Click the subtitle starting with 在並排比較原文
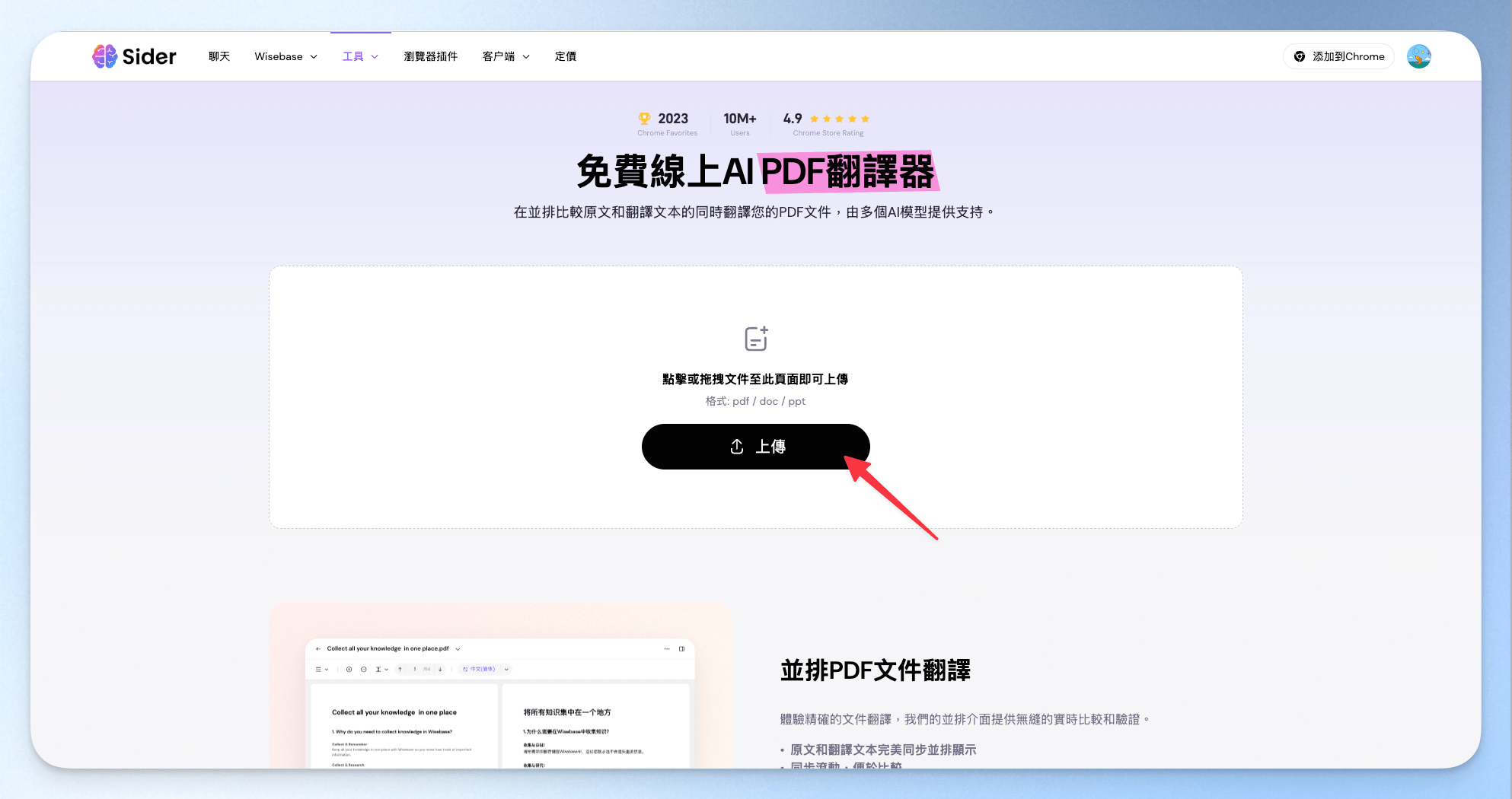The height and width of the screenshot is (799, 1512). 755,212
